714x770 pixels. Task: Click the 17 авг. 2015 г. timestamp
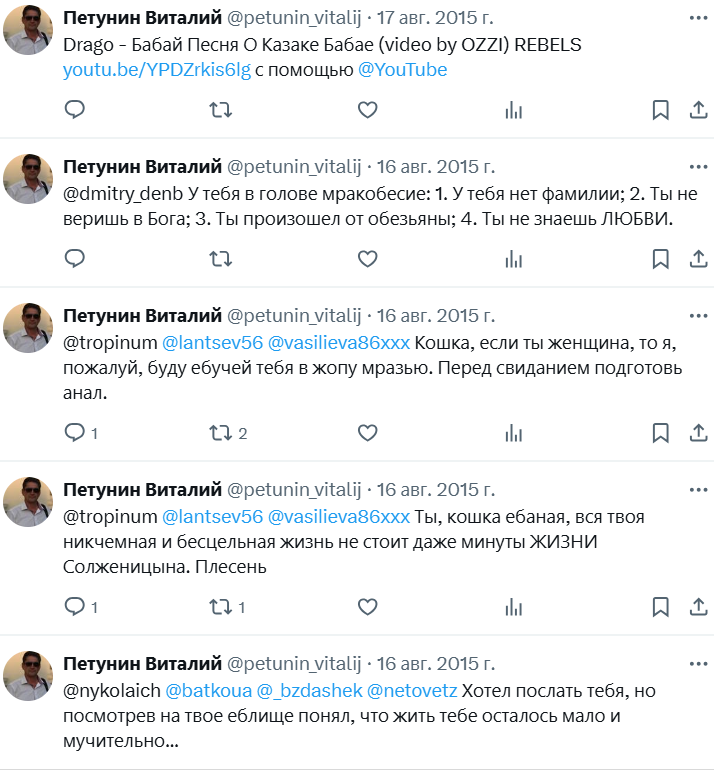[436, 18]
